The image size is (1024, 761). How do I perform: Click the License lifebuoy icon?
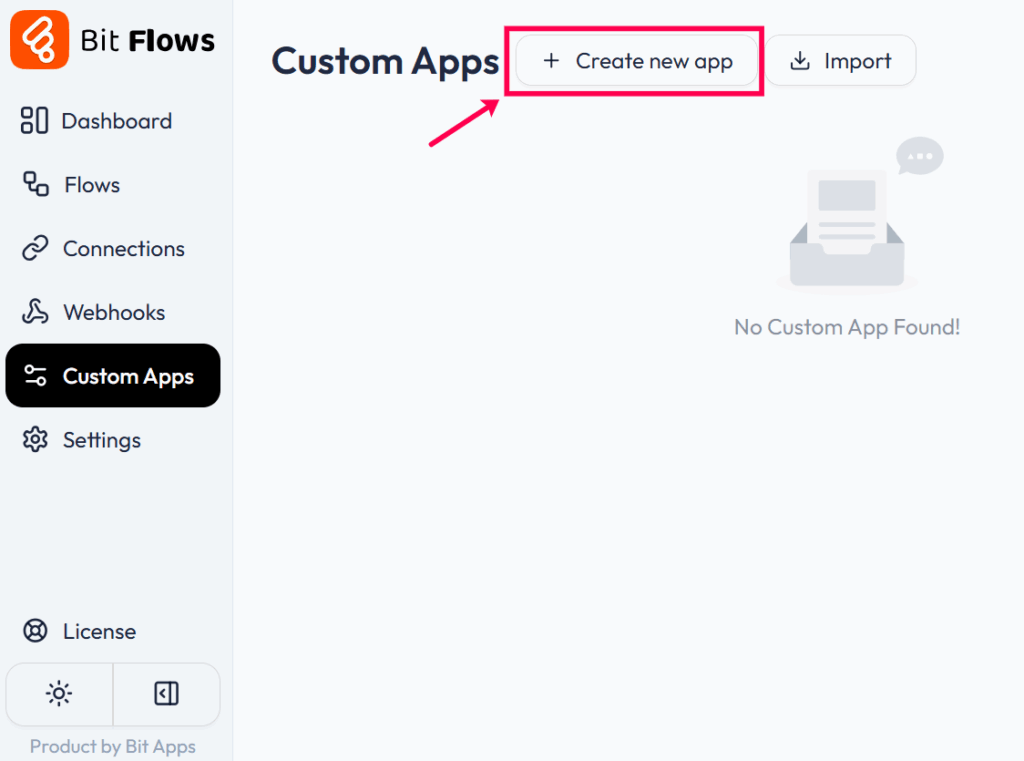tap(34, 631)
